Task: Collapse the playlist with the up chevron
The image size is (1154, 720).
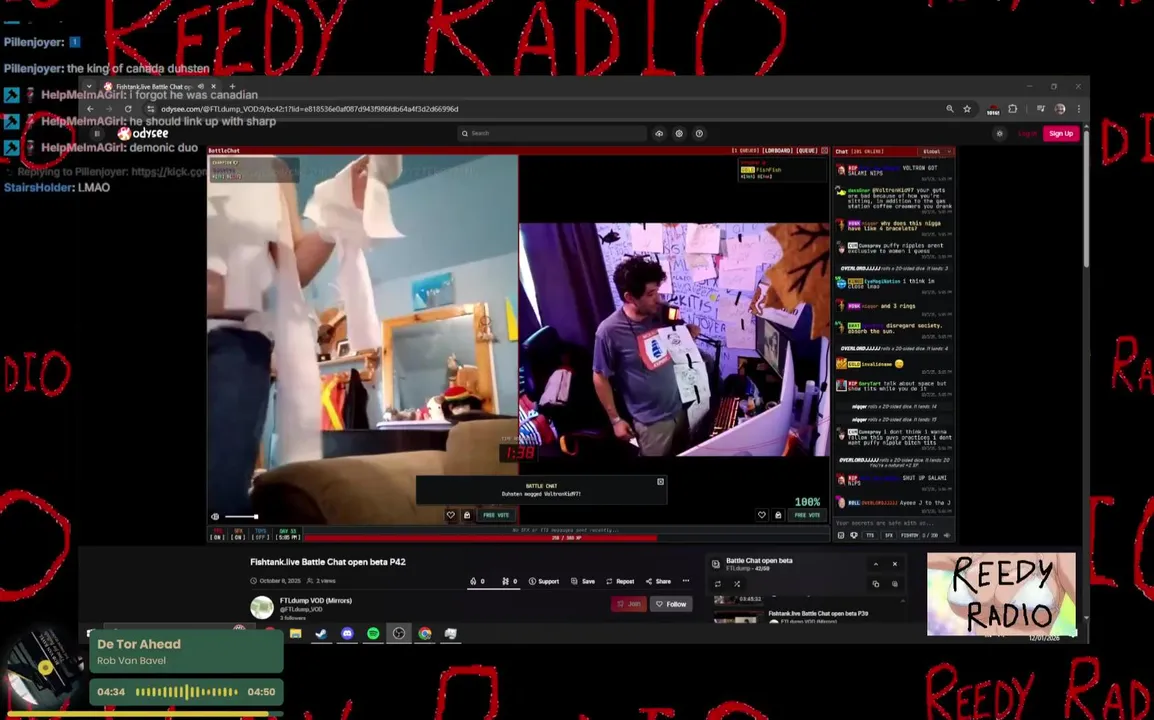Action: tap(876, 564)
